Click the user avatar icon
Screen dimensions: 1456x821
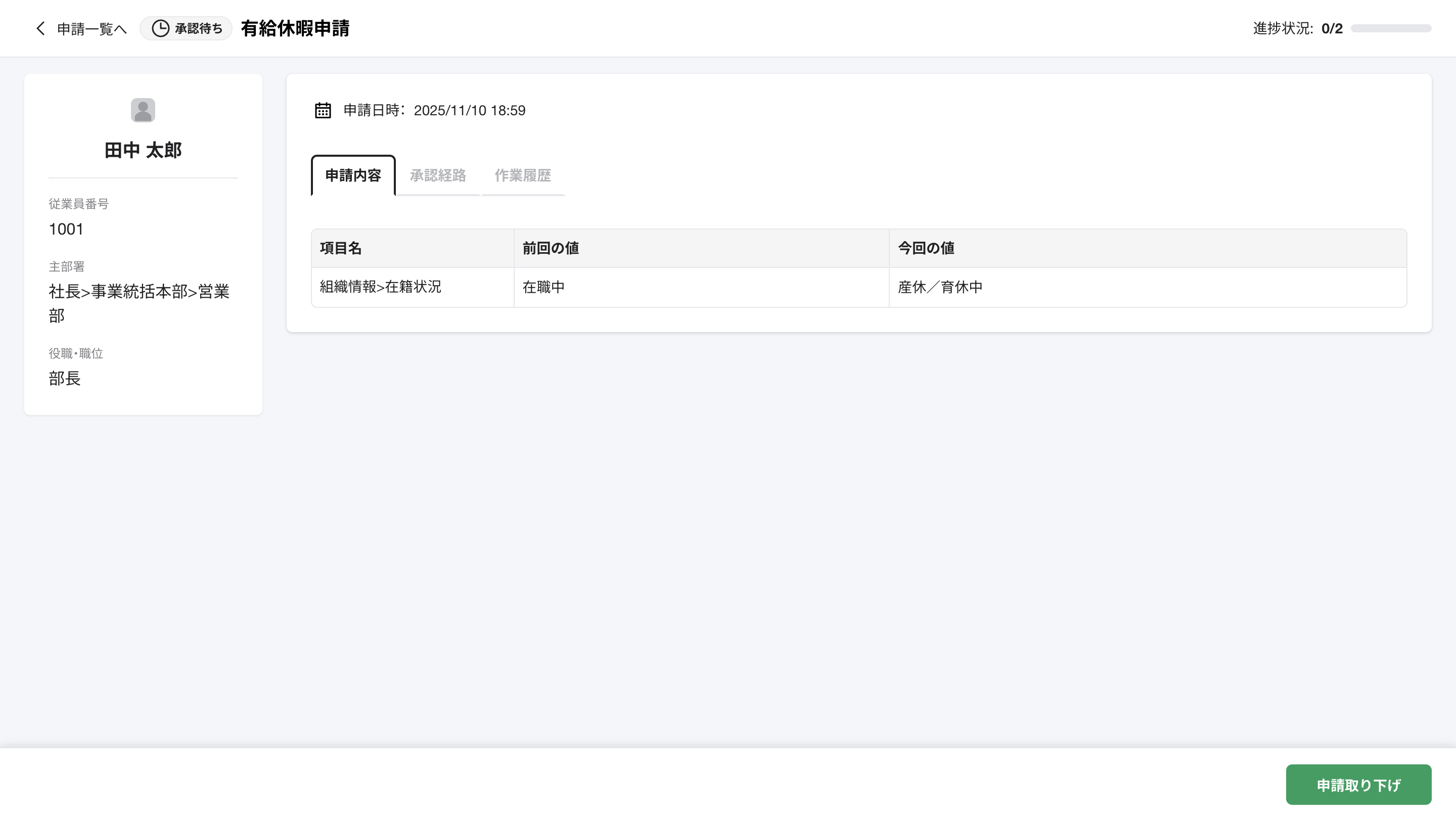[143, 110]
